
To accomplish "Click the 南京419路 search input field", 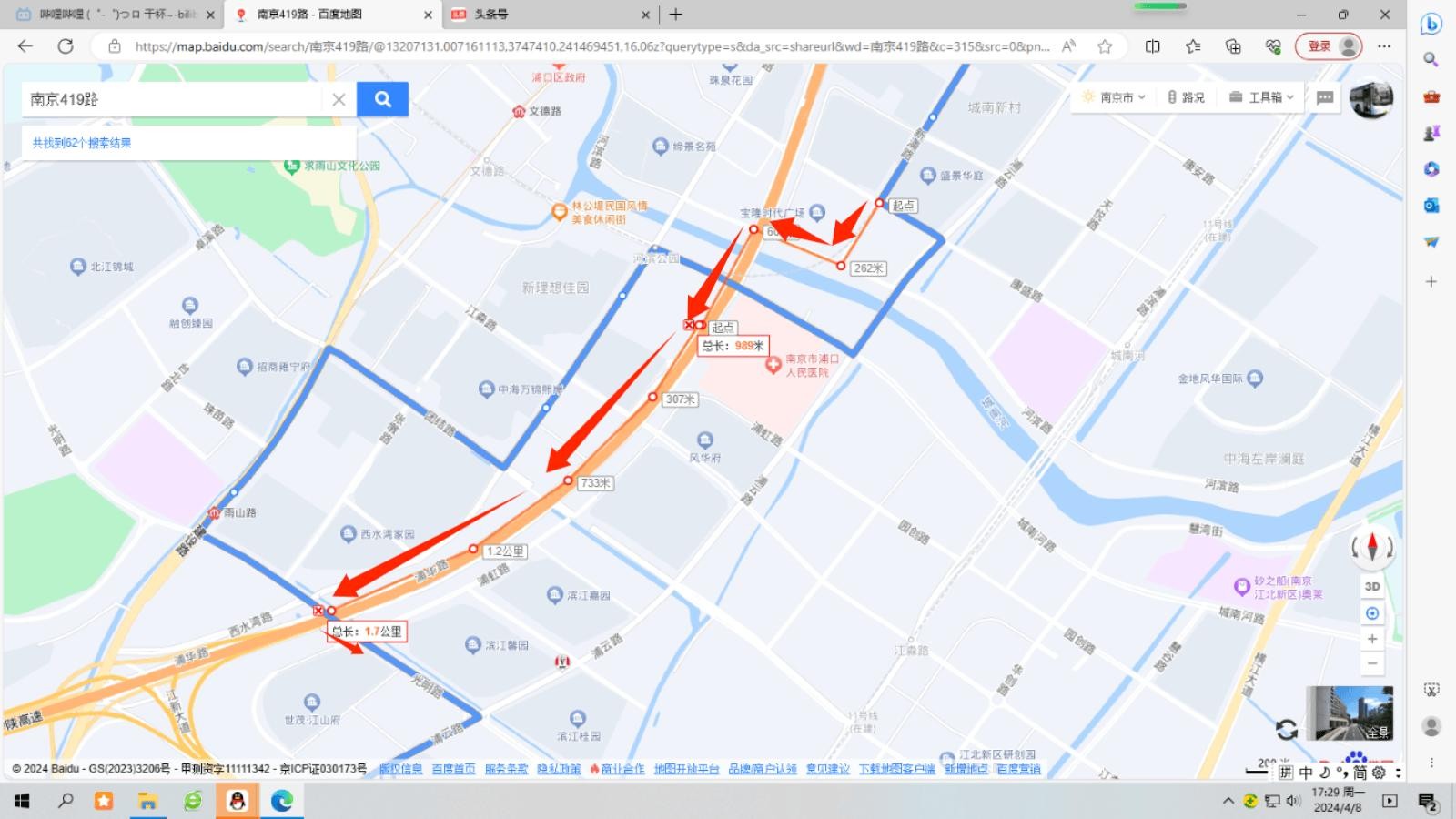I will click(172, 99).
